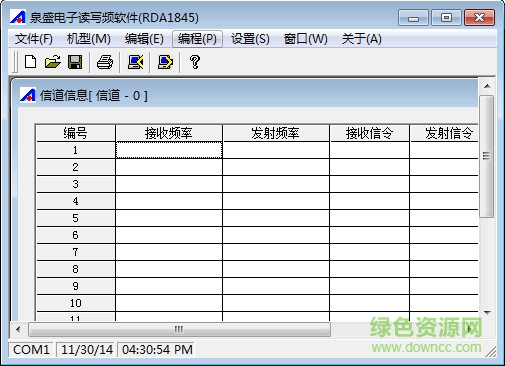The width and height of the screenshot is (505, 366).
Task: Click the horizontal scrollbar thumb
Action: point(179,329)
